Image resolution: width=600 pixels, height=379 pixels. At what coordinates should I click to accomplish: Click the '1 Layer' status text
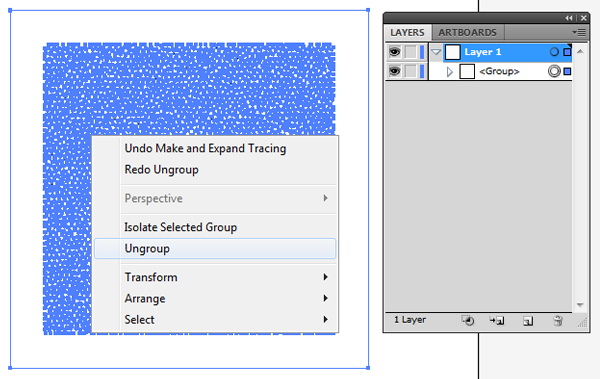[410, 320]
